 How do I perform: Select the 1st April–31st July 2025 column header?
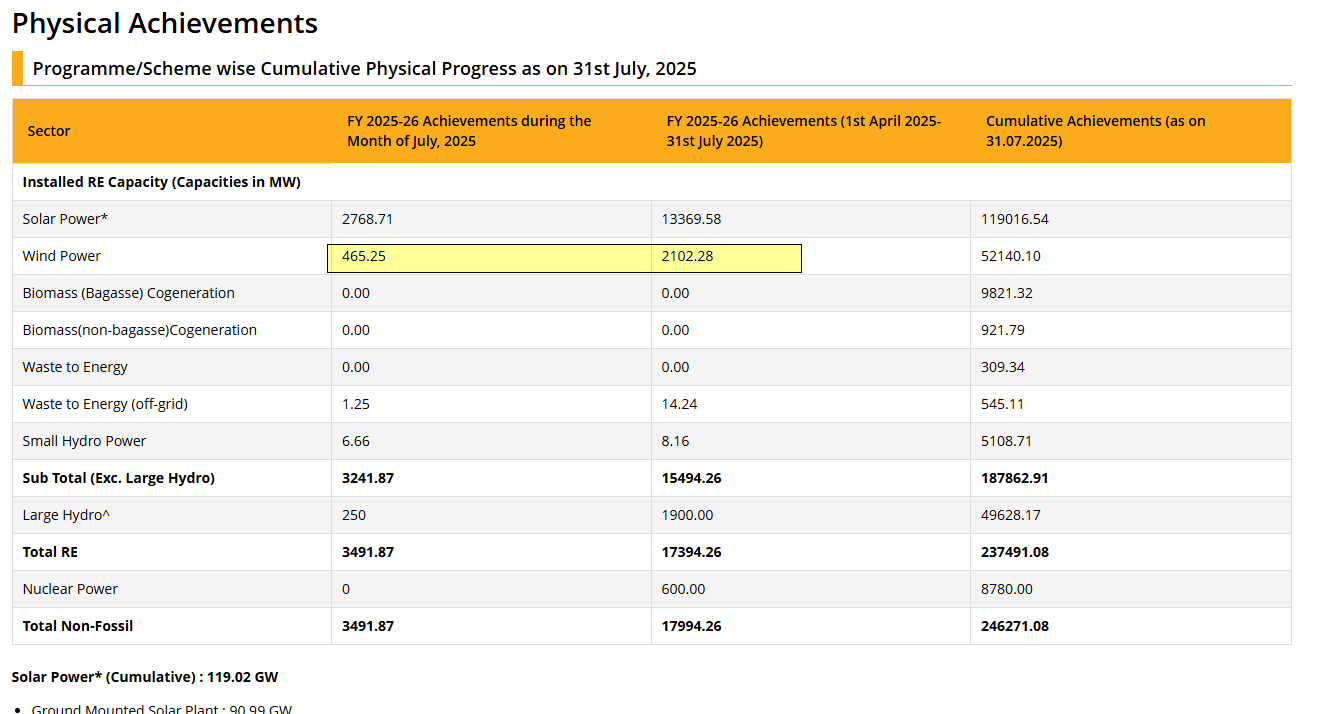[x=803, y=131]
